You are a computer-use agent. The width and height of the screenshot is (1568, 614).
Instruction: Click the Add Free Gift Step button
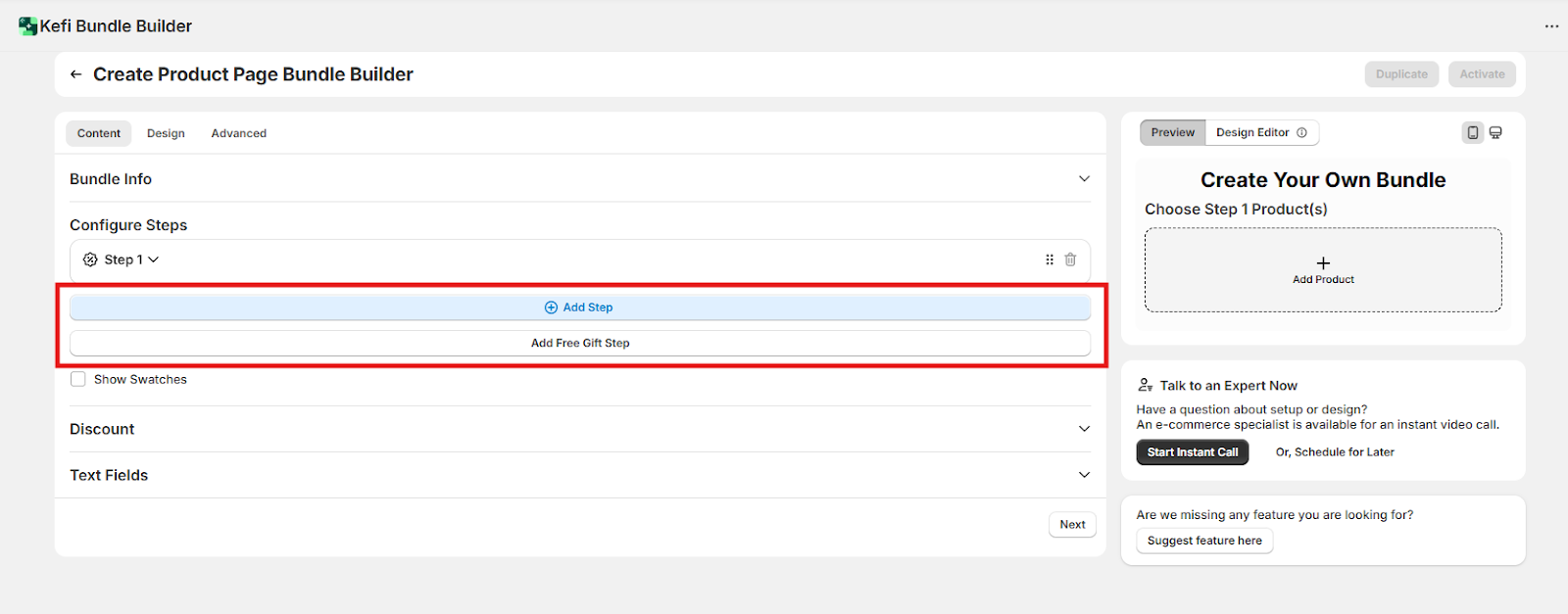coord(579,343)
